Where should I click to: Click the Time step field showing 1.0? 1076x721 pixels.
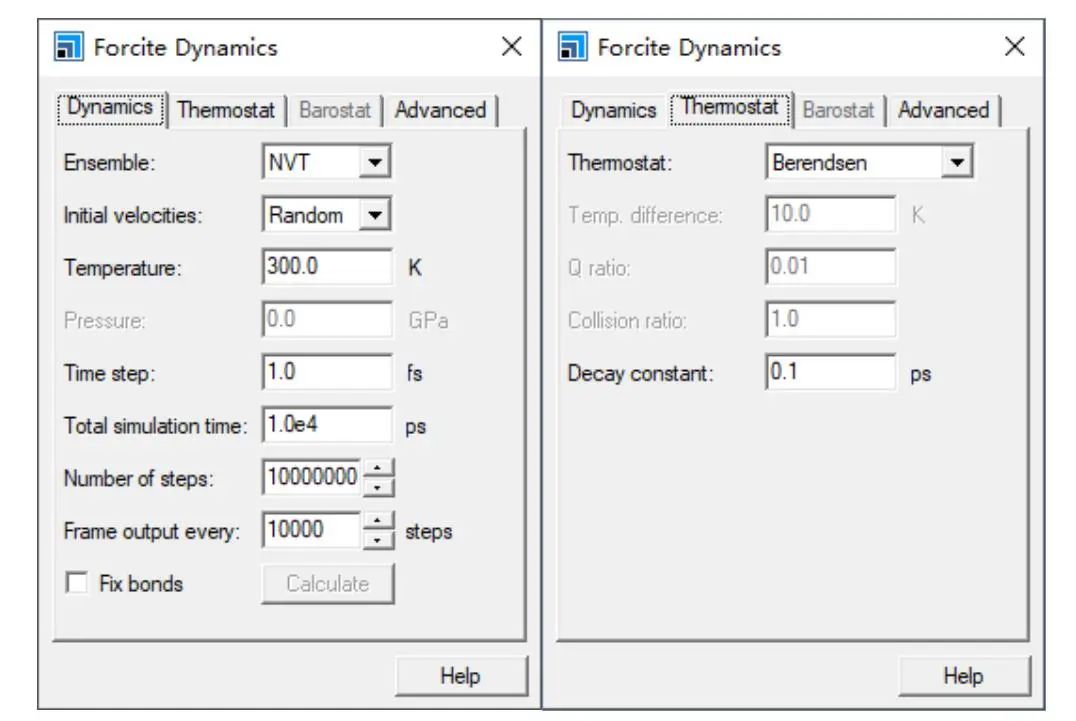click(327, 372)
